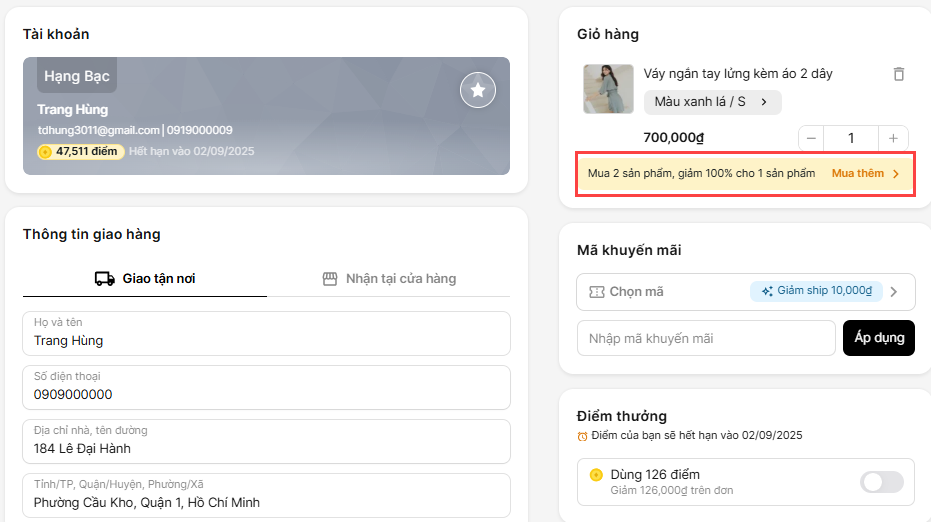
Task: Decrease product quantity with minus button
Action: (x=811, y=138)
